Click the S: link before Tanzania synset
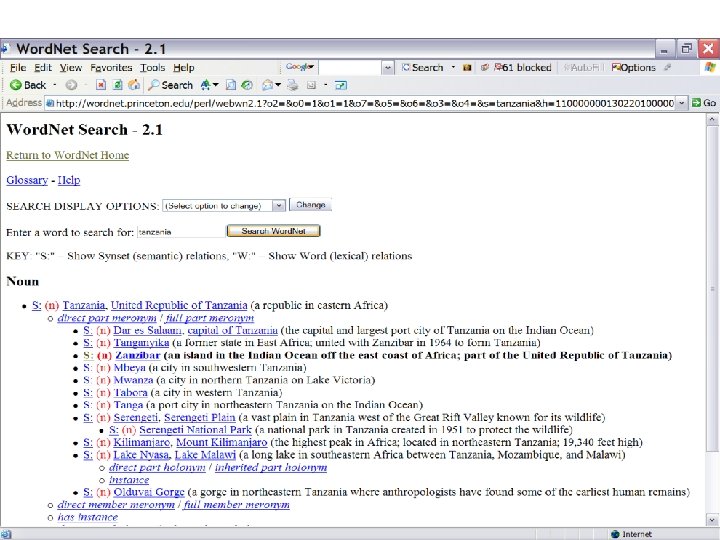 [x=37, y=305]
